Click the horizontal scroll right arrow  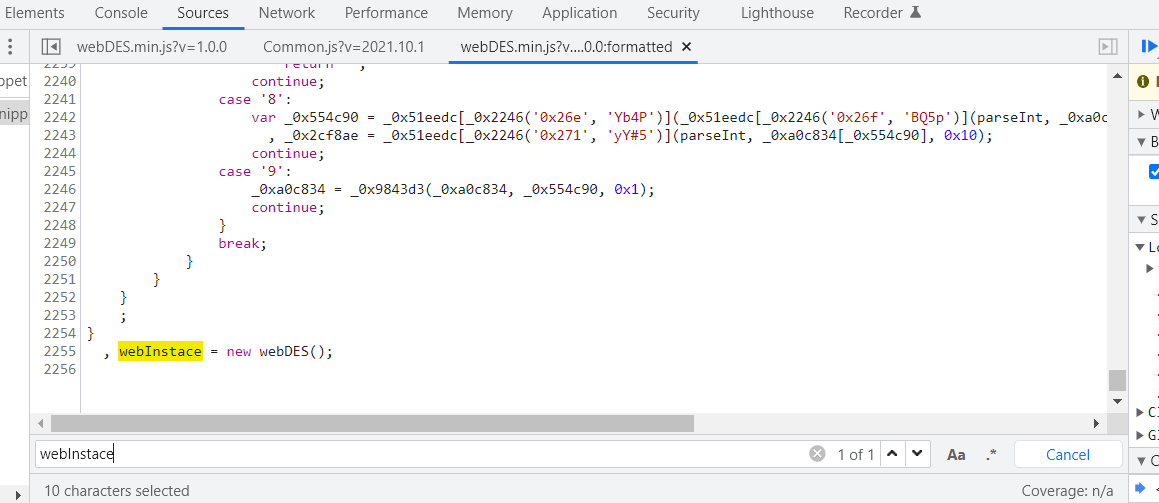(x=1097, y=423)
